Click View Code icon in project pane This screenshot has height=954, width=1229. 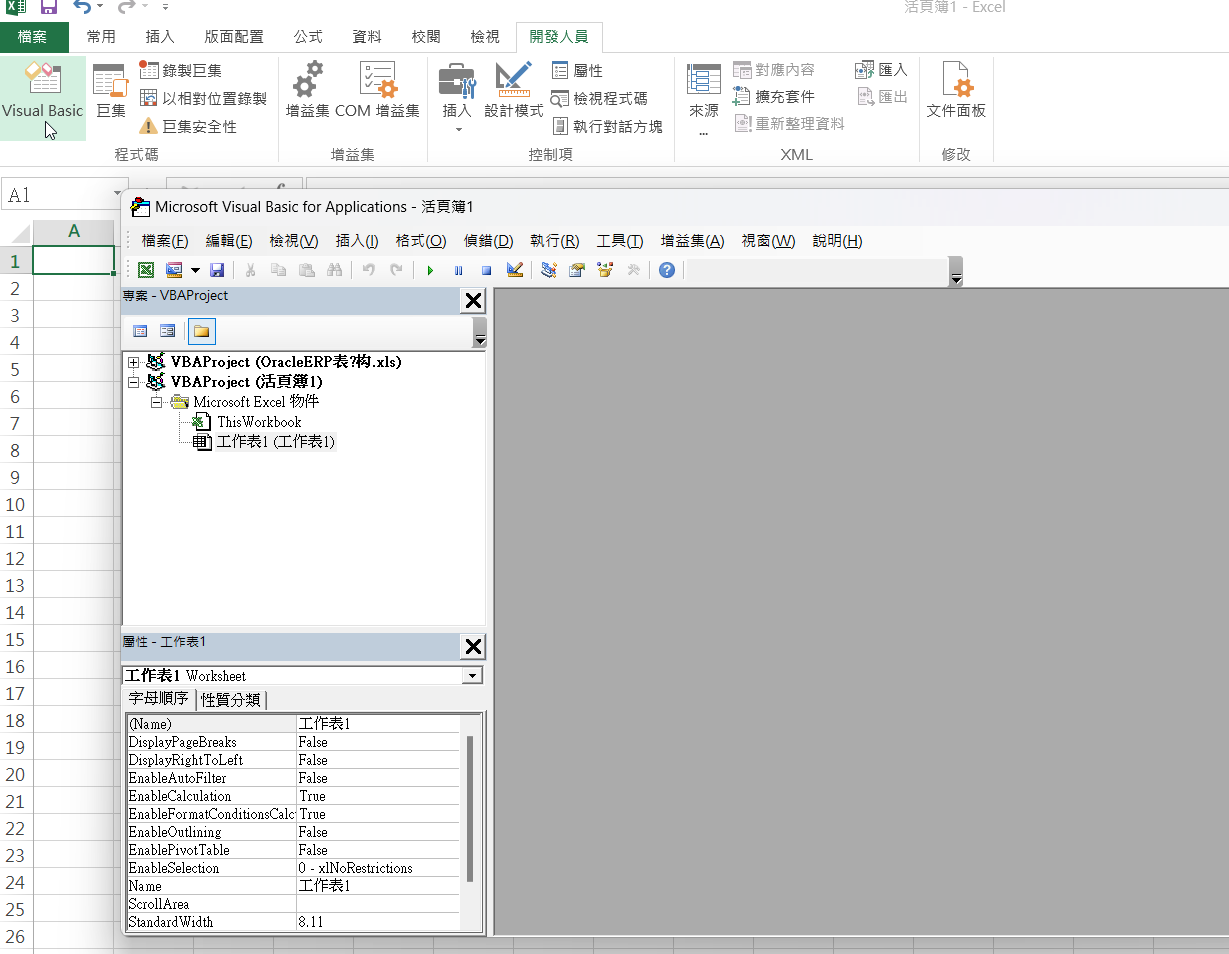[x=140, y=331]
